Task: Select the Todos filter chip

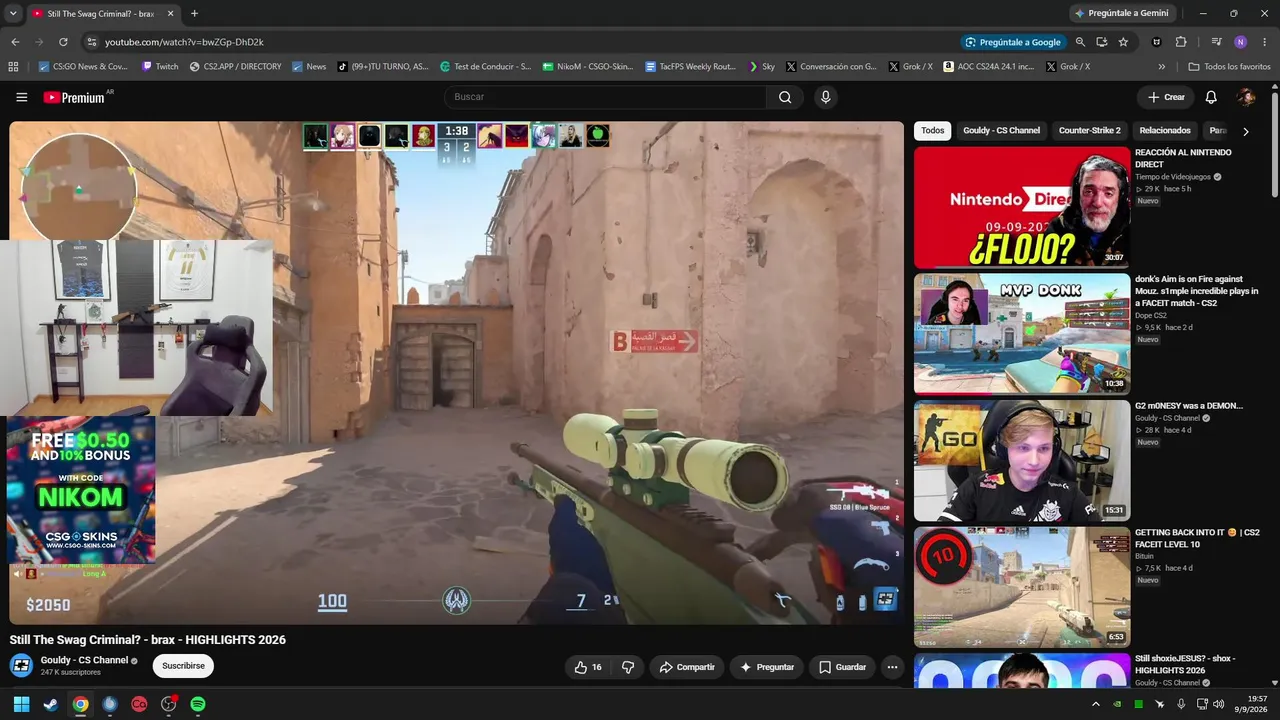Action: [x=932, y=130]
